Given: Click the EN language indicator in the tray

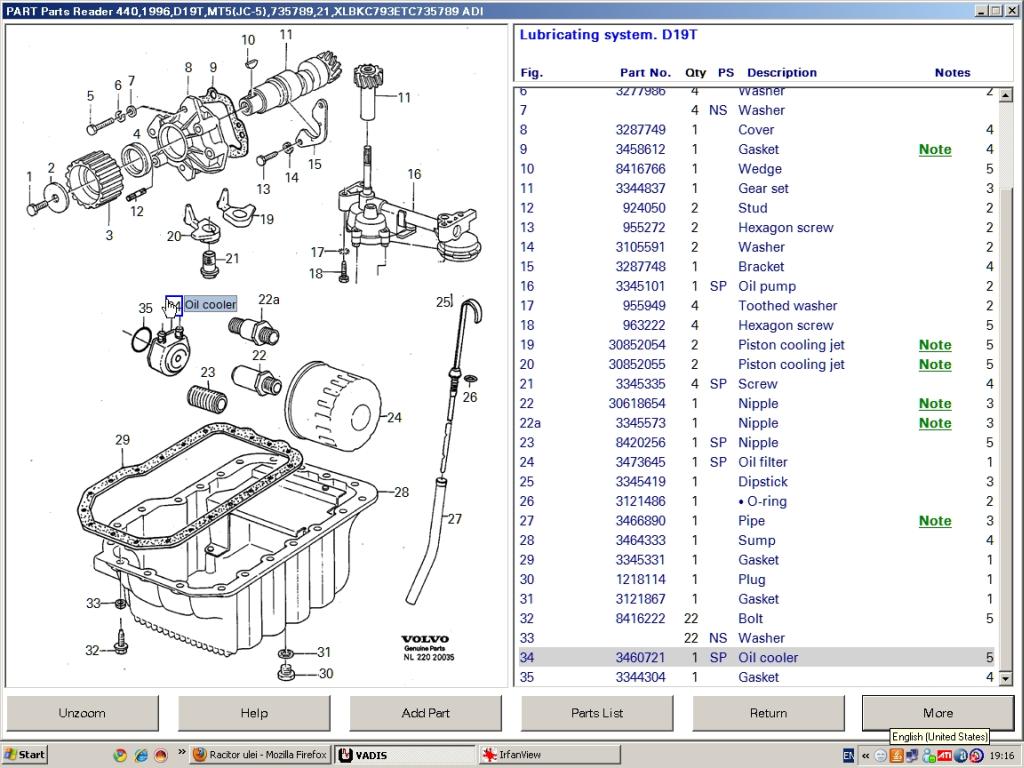Looking at the screenshot, I should click(848, 756).
